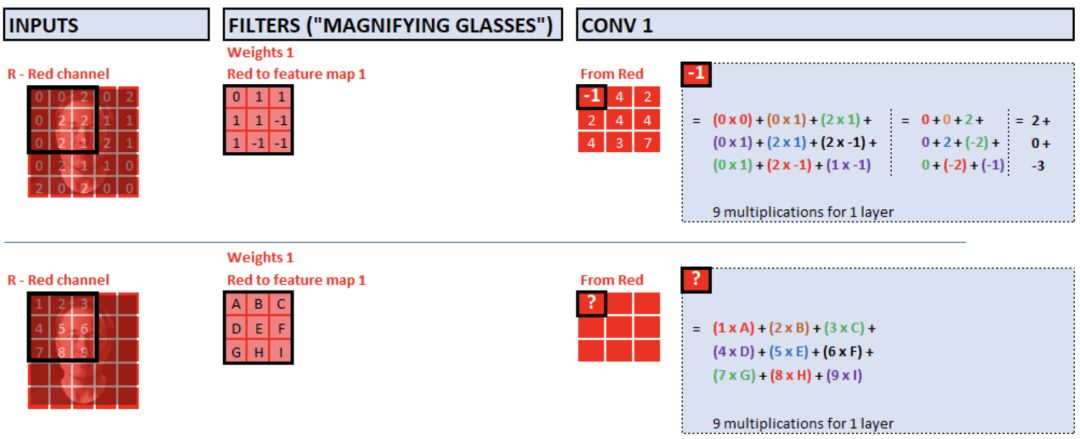Select the highlighted ? cell in bottom From Red grid
Screen dimensions: 1080x439
pos(592,304)
